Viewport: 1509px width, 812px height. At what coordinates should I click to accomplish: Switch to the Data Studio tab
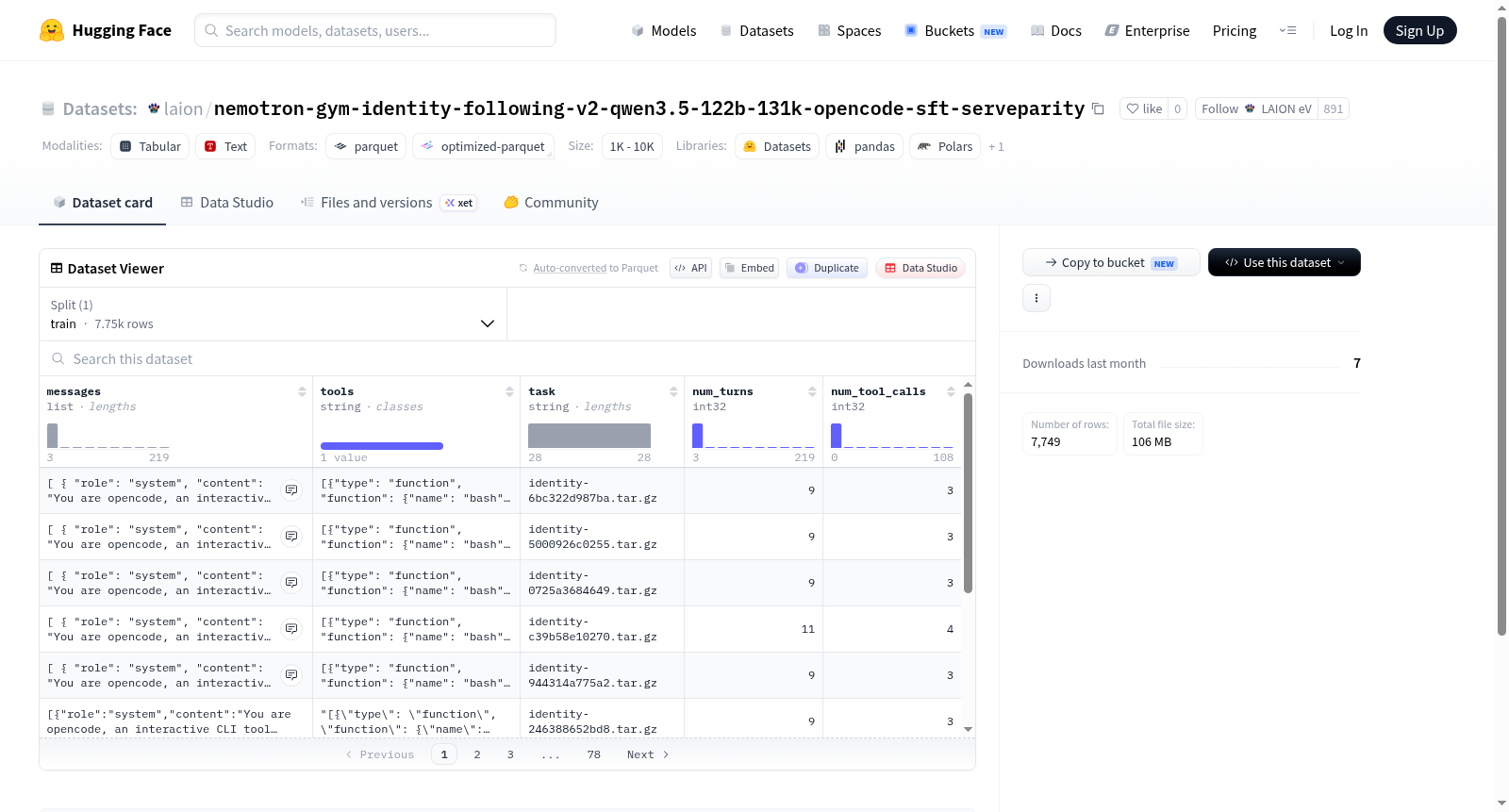coord(227,203)
